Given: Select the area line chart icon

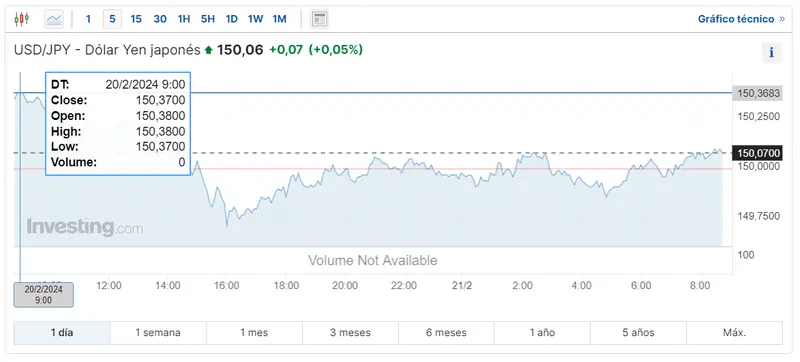Looking at the screenshot, I should tap(54, 19).
